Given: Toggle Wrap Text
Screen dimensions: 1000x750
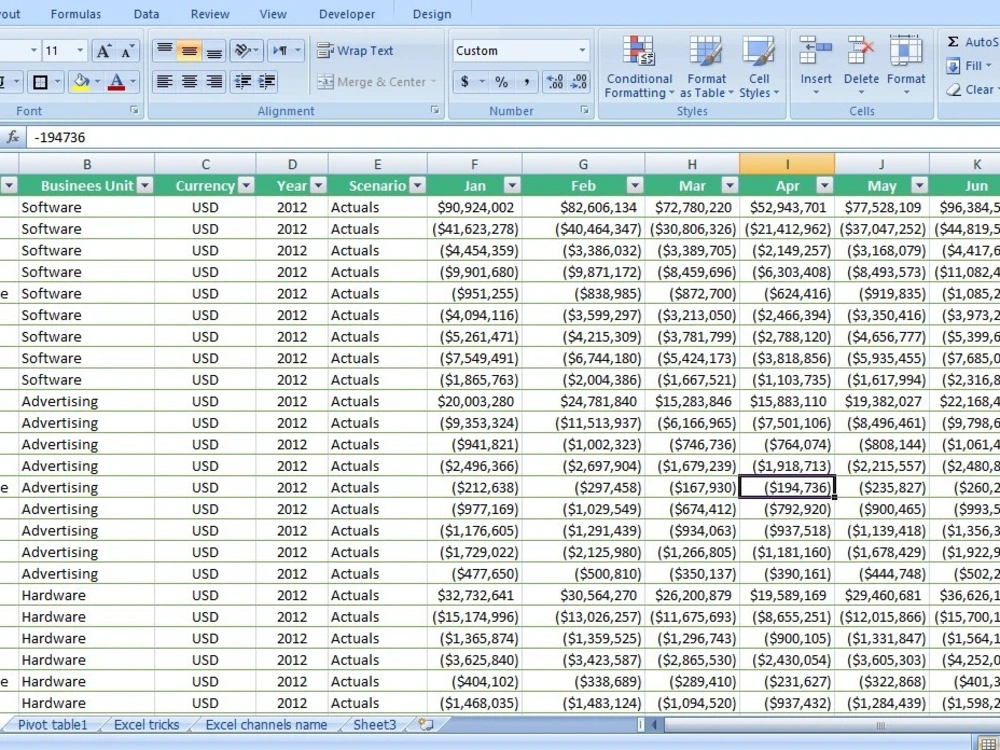Looking at the screenshot, I should [355, 50].
